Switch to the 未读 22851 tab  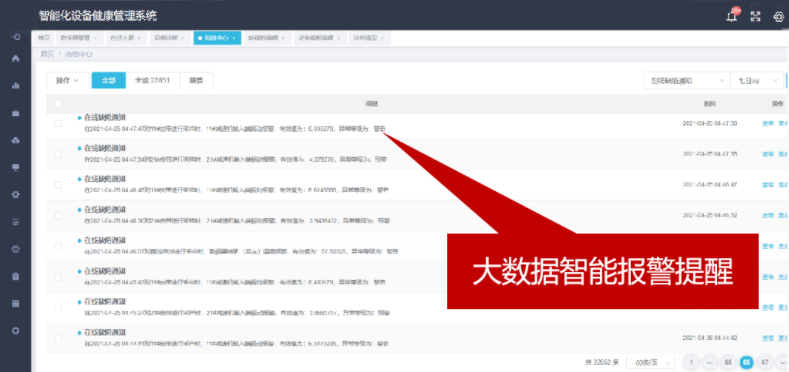(152, 81)
